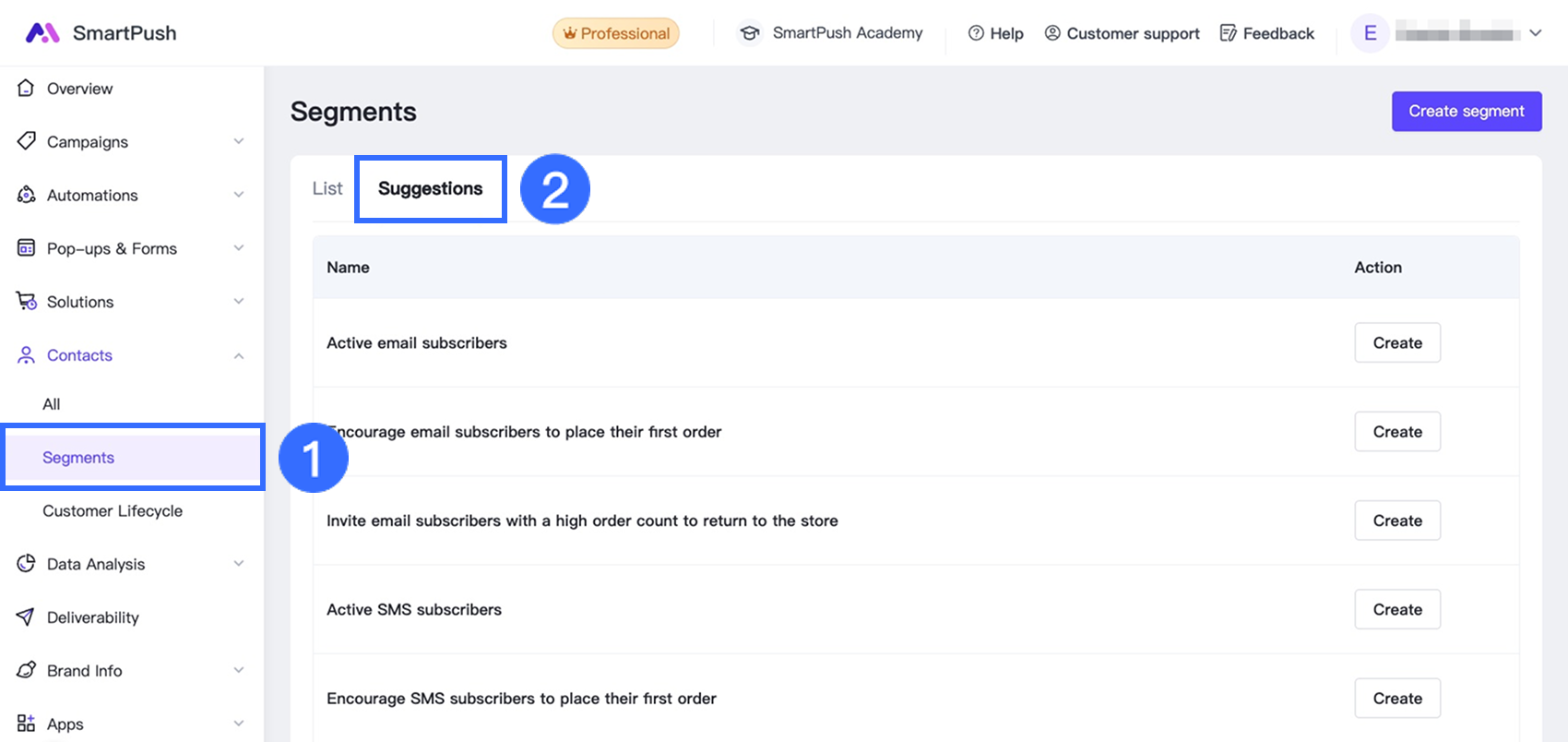Expand the Campaigns menu chevron
1568x742 pixels.
[x=239, y=141]
